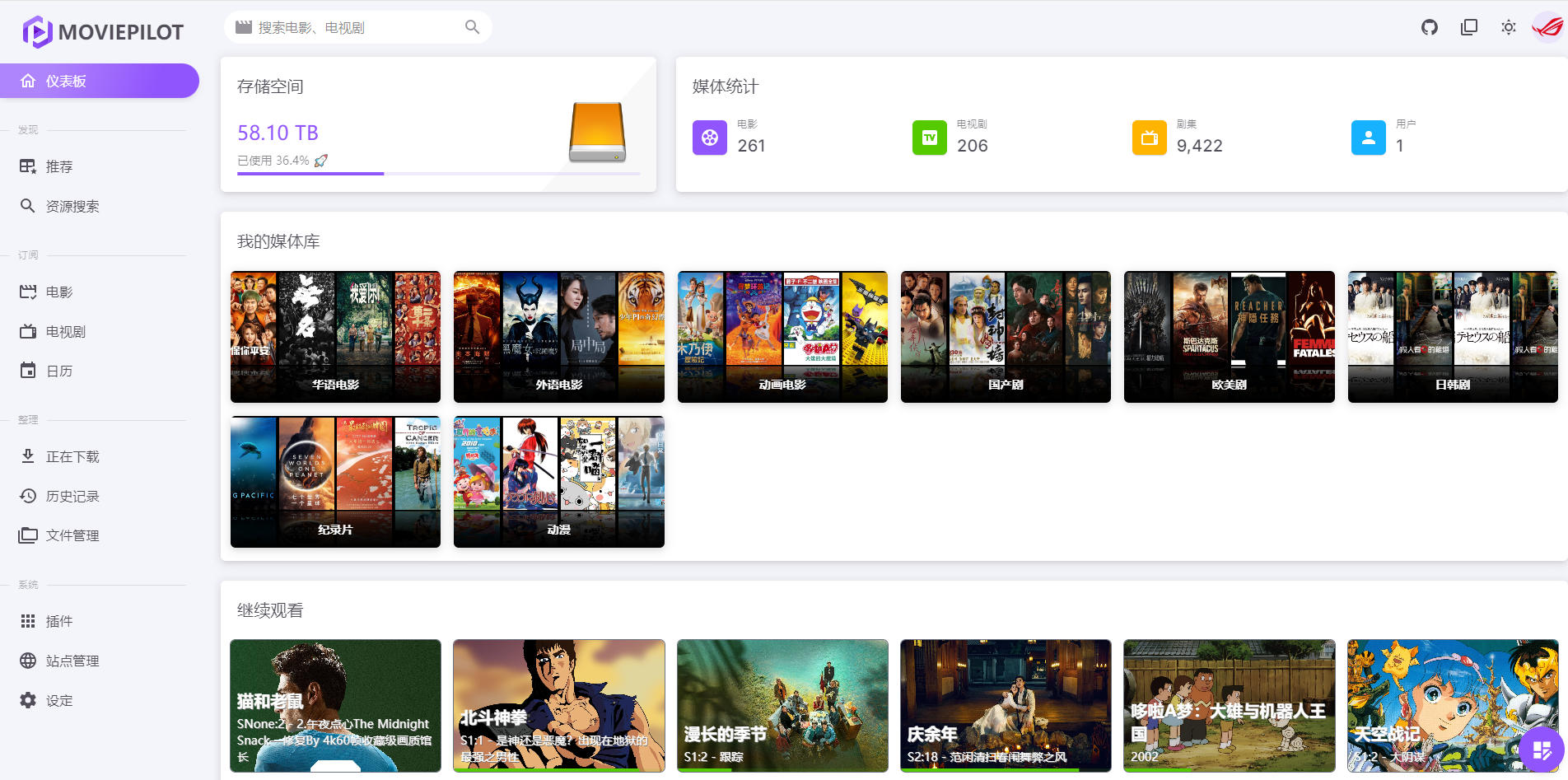Click the 58.10 TB storage value
This screenshot has height=780, width=1568.
(278, 133)
